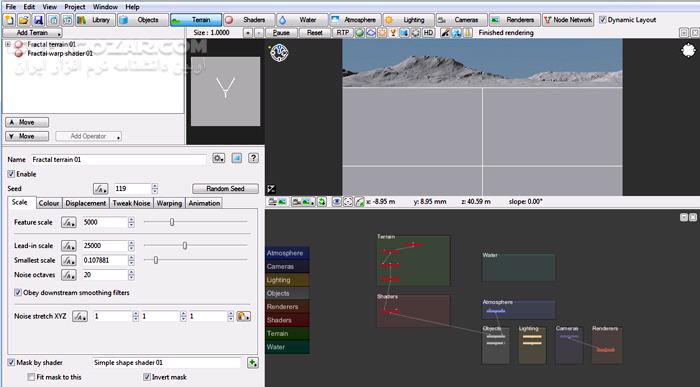700x387 pixels.
Task: Click the black corner arrow icon at the preview's bottom left
Action: coord(271,189)
